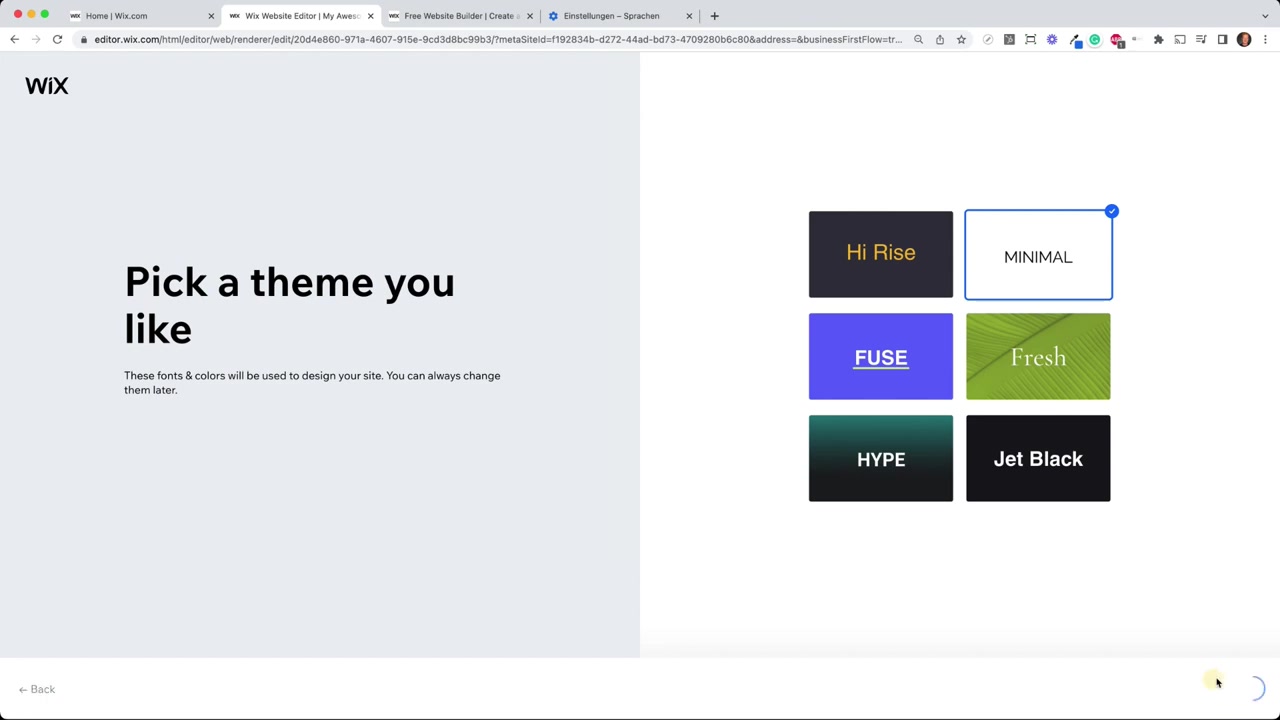Screen dimensions: 1280x720
Task: Expand the tab search chevron
Action: (1265, 16)
